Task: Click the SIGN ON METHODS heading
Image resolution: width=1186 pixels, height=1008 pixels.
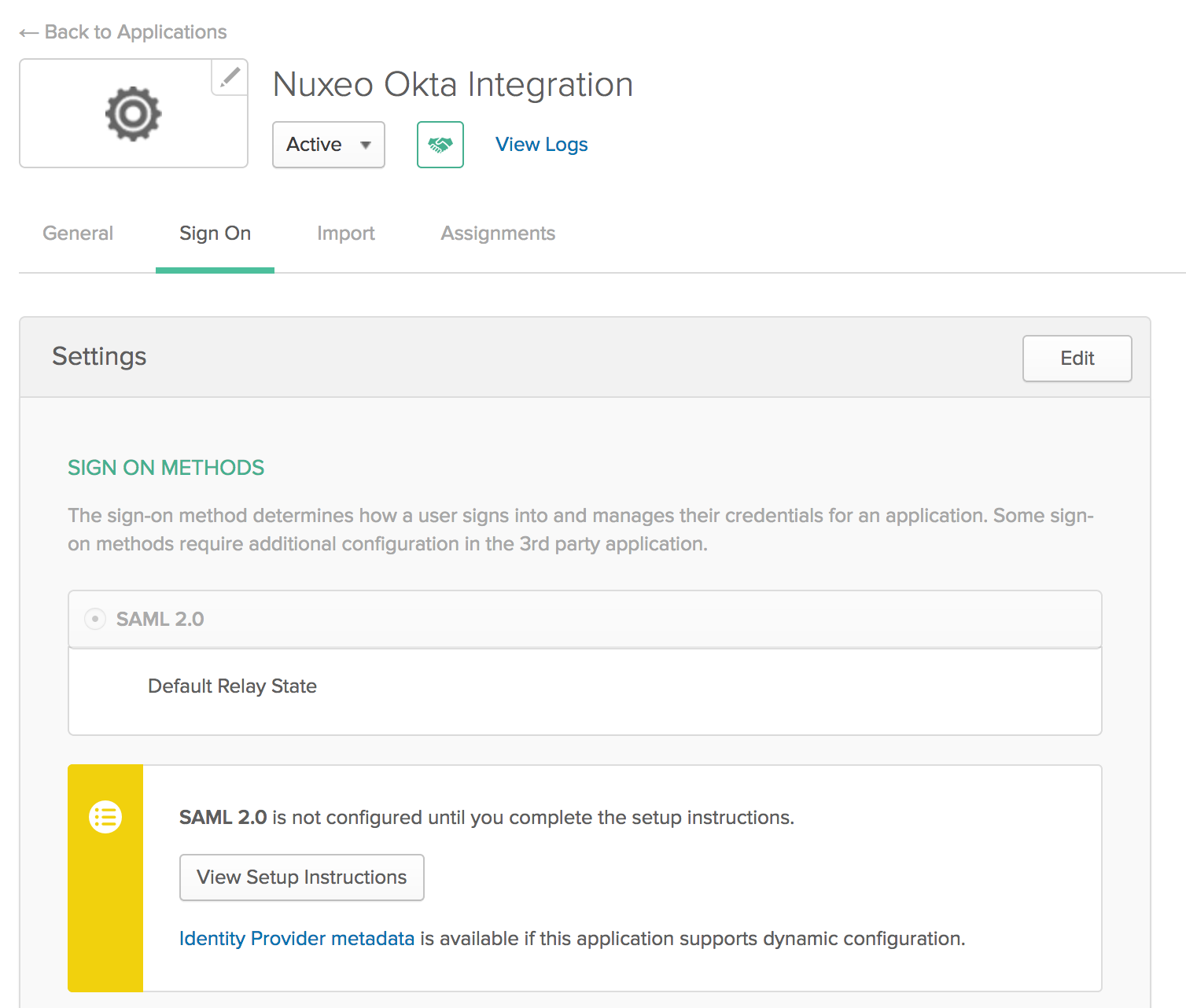Action: 166,468
